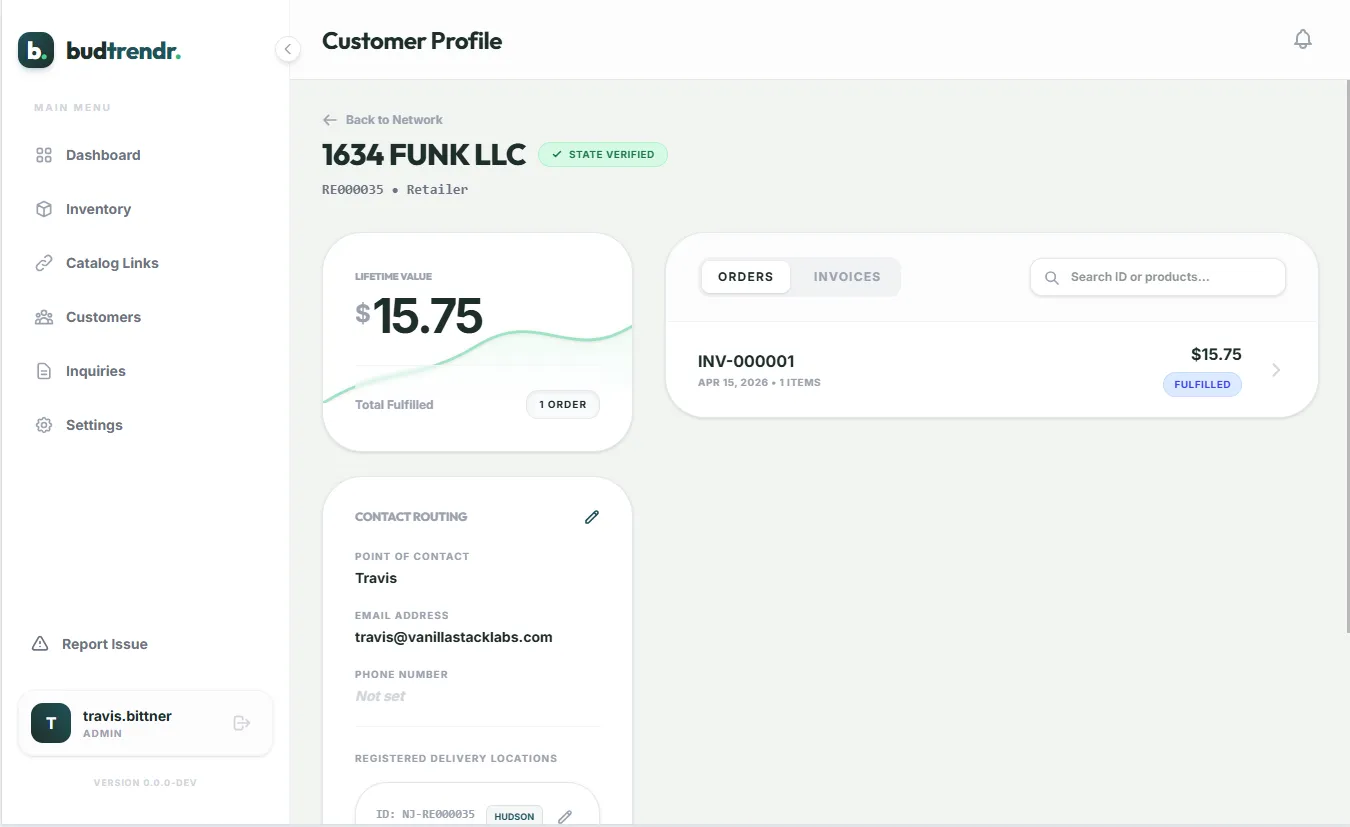Click the budtrendr logo icon
1350x827 pixels.
pos(36,49)
